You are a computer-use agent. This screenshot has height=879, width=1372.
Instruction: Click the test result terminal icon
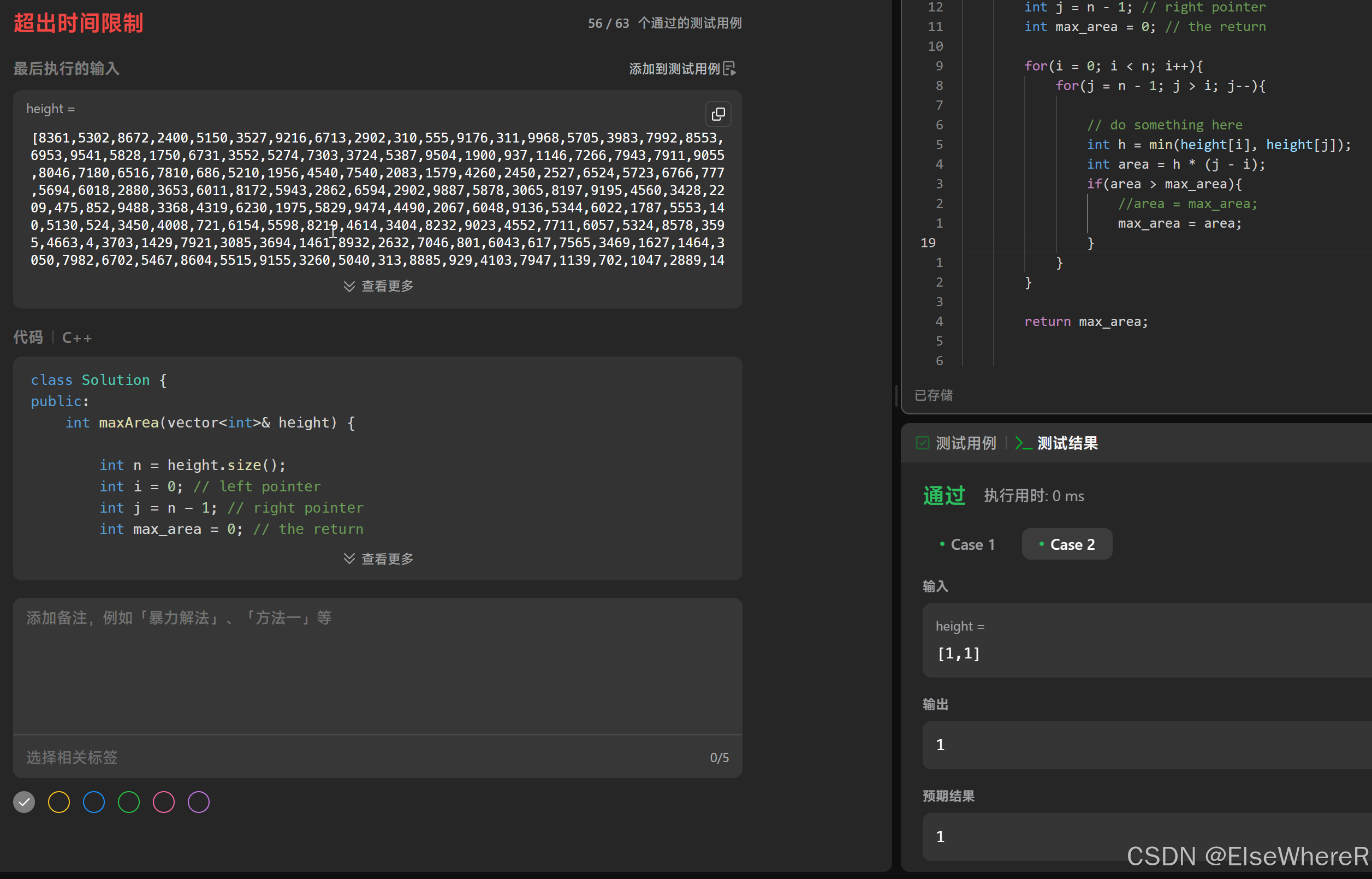click(x=1023, y=443)
